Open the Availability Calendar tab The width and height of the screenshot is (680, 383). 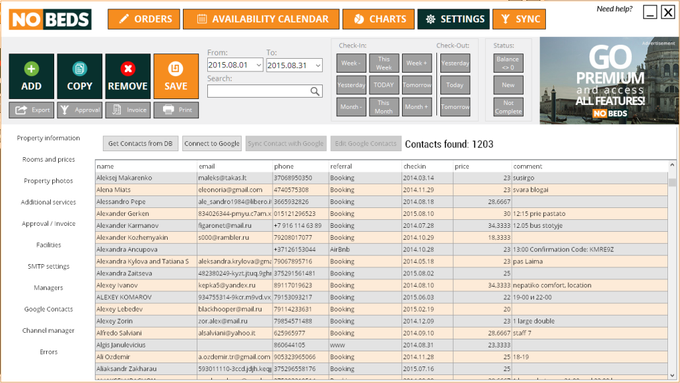point(261,19)
